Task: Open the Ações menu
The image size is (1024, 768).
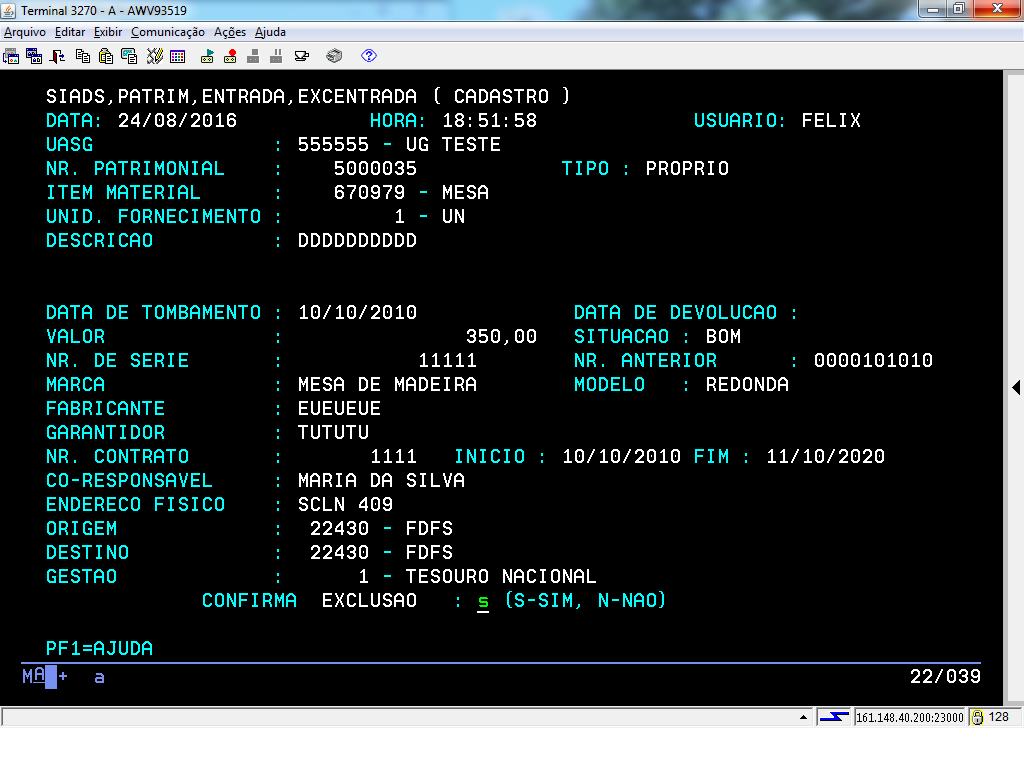Action: point(230,32)
